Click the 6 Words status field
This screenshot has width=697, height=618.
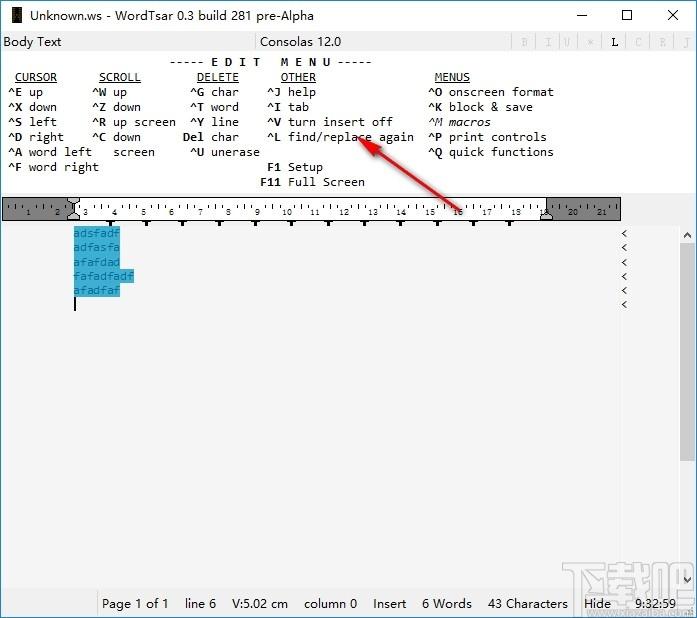click(447, 603)
